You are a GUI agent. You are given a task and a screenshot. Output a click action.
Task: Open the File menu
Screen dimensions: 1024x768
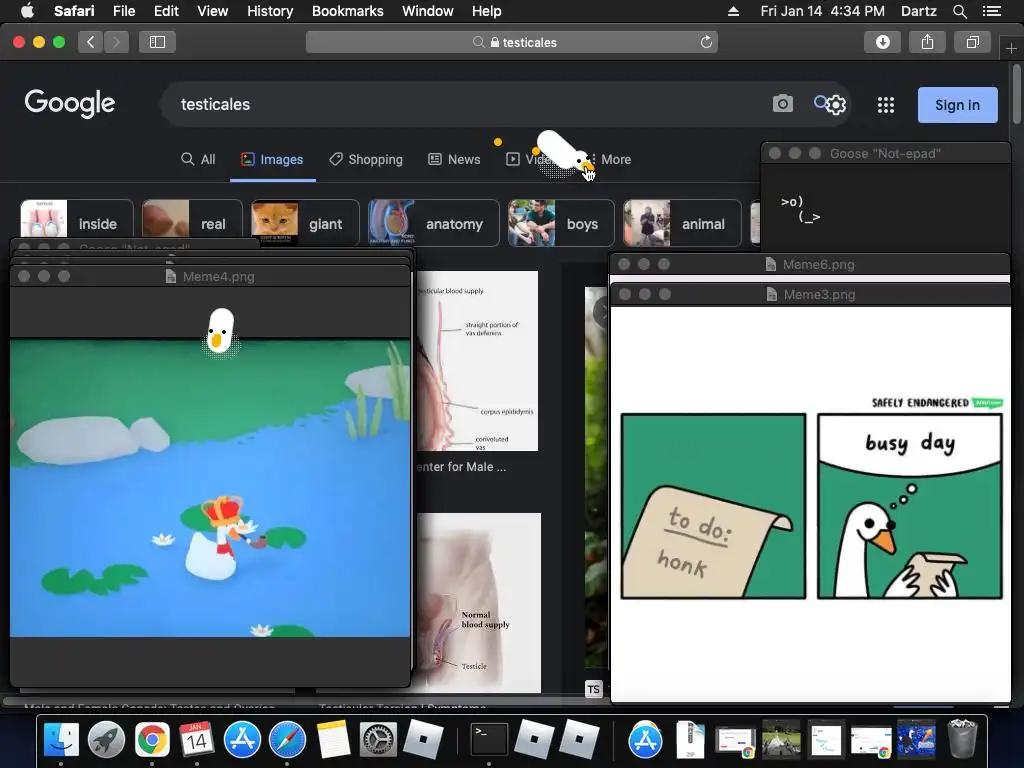coord(123,11)
